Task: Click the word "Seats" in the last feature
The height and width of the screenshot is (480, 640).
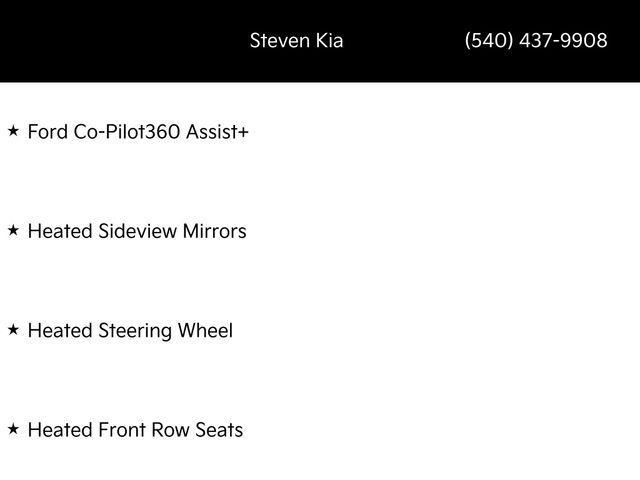Action: 220,430
